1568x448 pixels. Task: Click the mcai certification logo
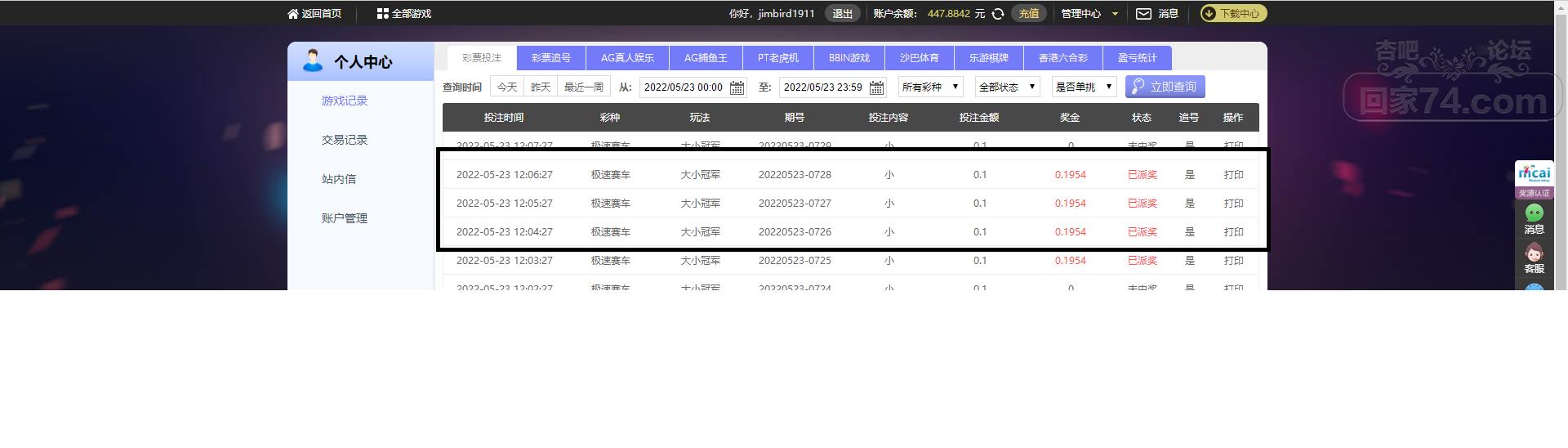[1535, 173]
